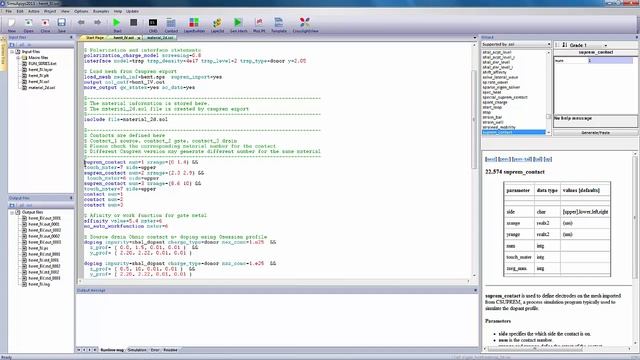Open the Action menu
This screenshot has height=360, width=640.
[x=33, y=11]
